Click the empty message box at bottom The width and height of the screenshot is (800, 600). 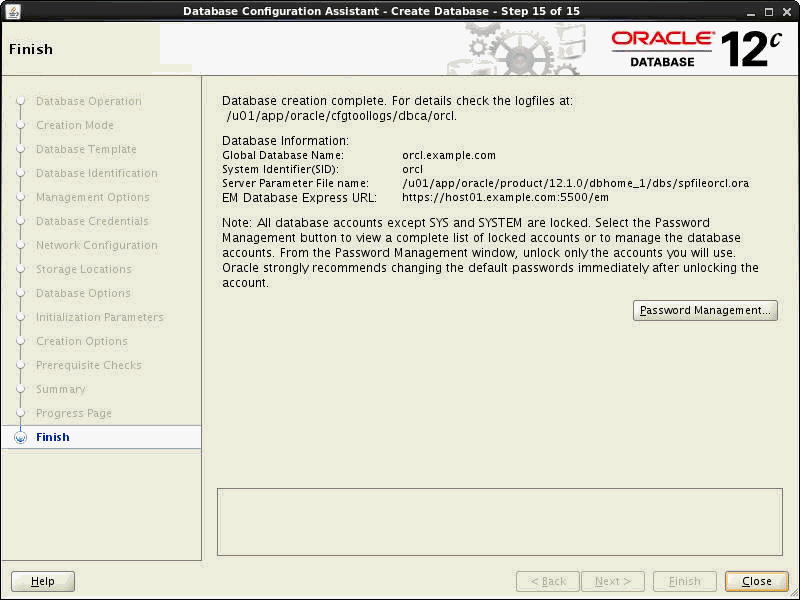point(499,521)
